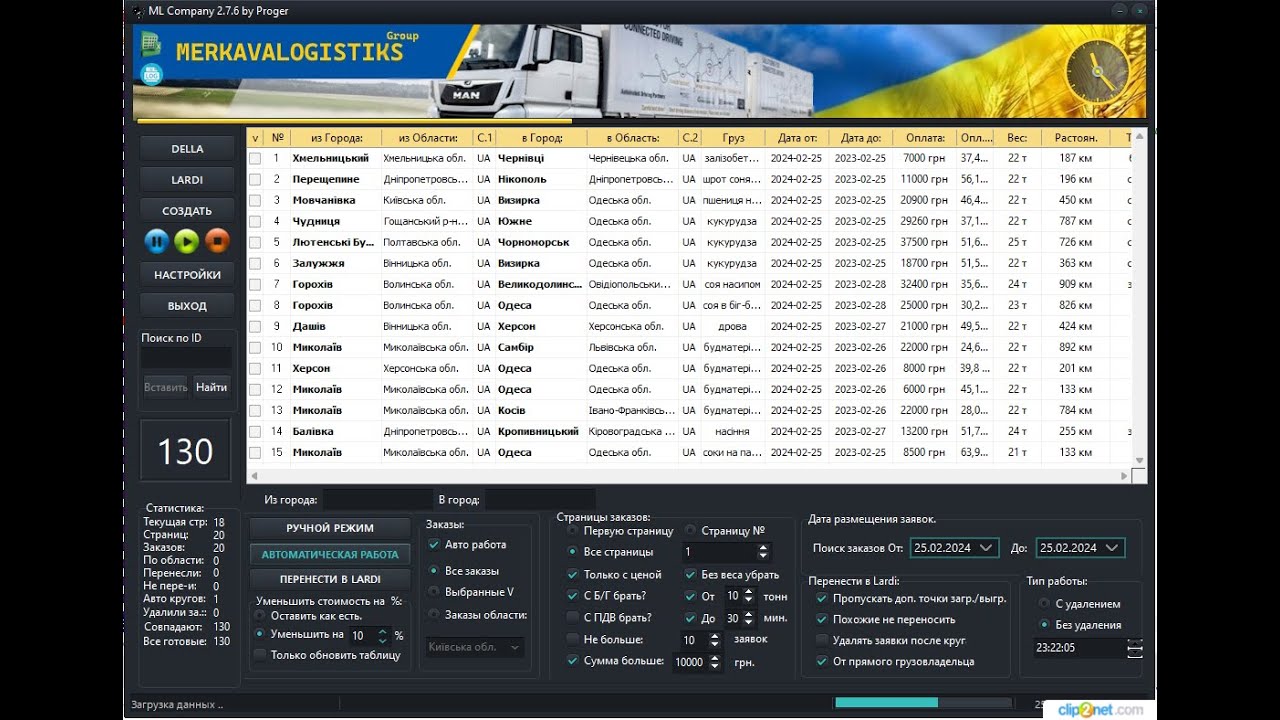The height and width of the screenshot is (720, 1280).
Task: Click the 'Не больше' count stepper arrows
Action: point(716,639)
